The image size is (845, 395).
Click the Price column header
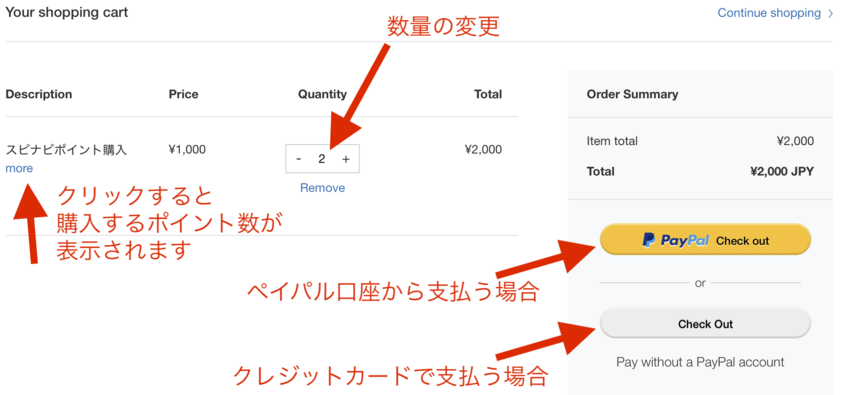coord(183,94)
